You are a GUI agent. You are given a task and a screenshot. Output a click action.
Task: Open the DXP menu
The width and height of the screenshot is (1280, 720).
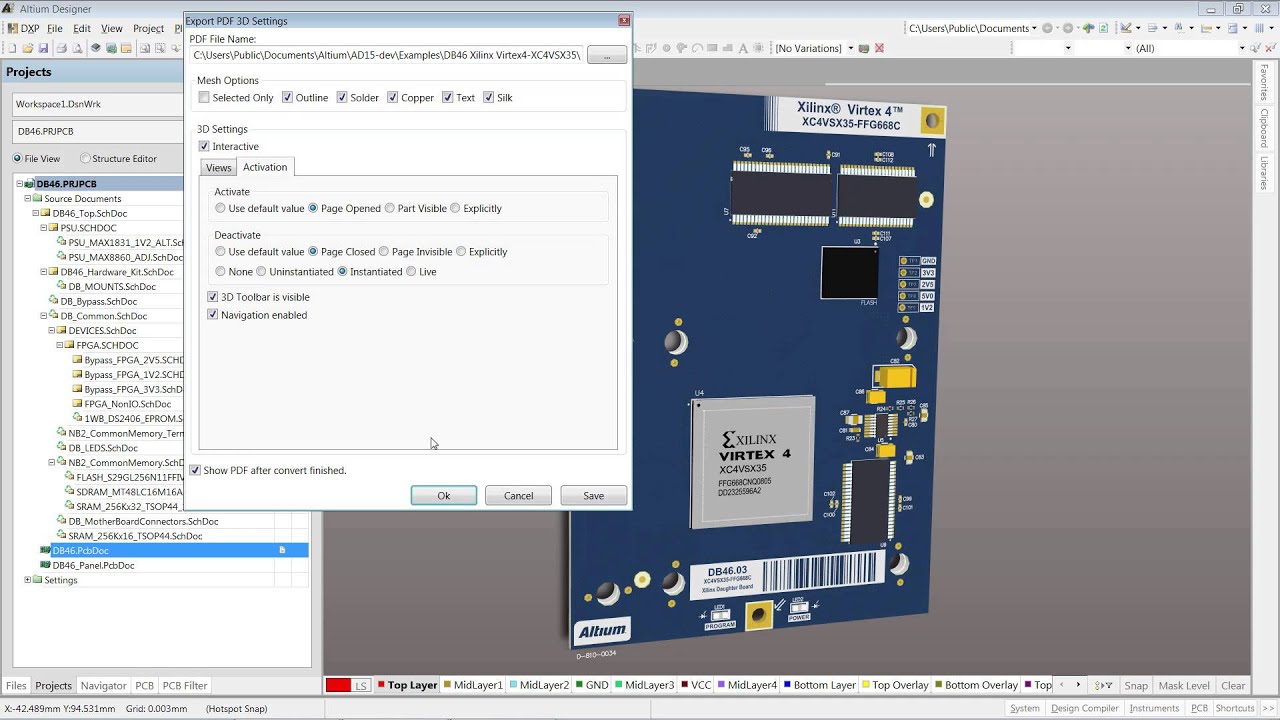(x=23, y=29)
